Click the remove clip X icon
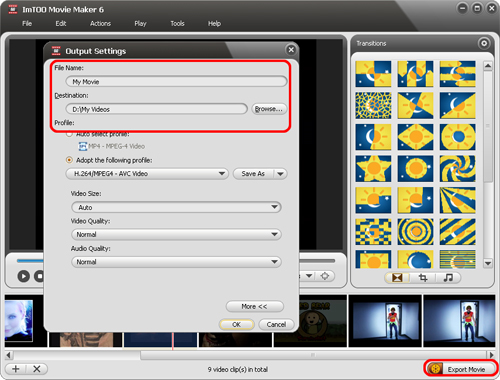500x380 pixels. coord(37,369)
